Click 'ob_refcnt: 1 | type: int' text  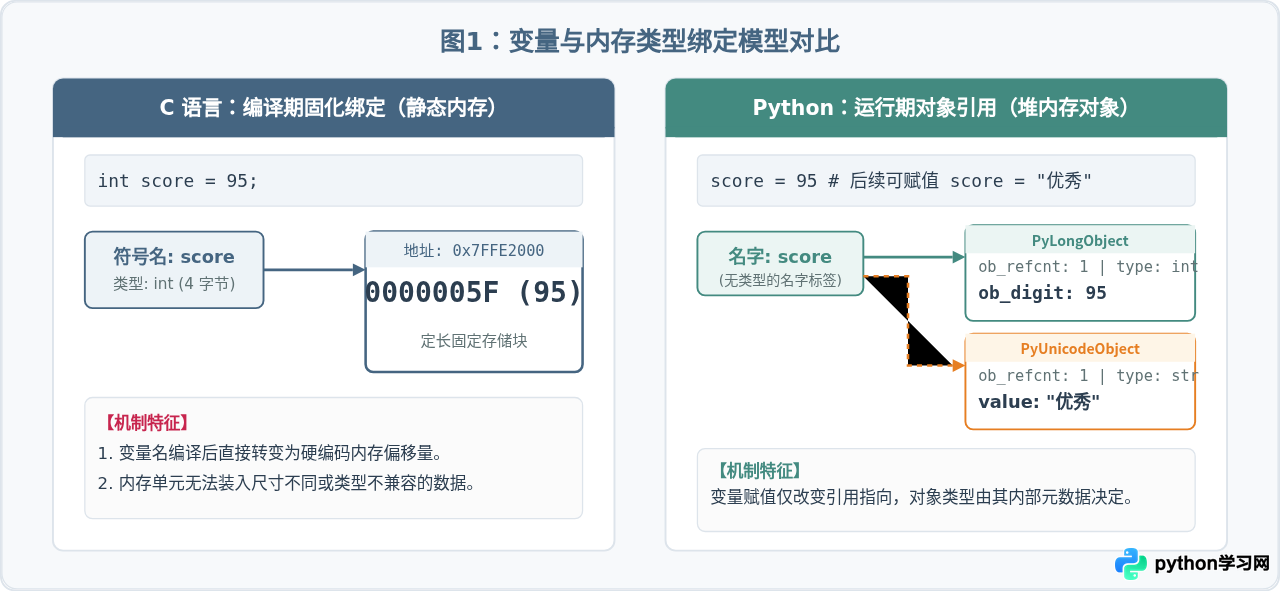[x=1088, y=267]
